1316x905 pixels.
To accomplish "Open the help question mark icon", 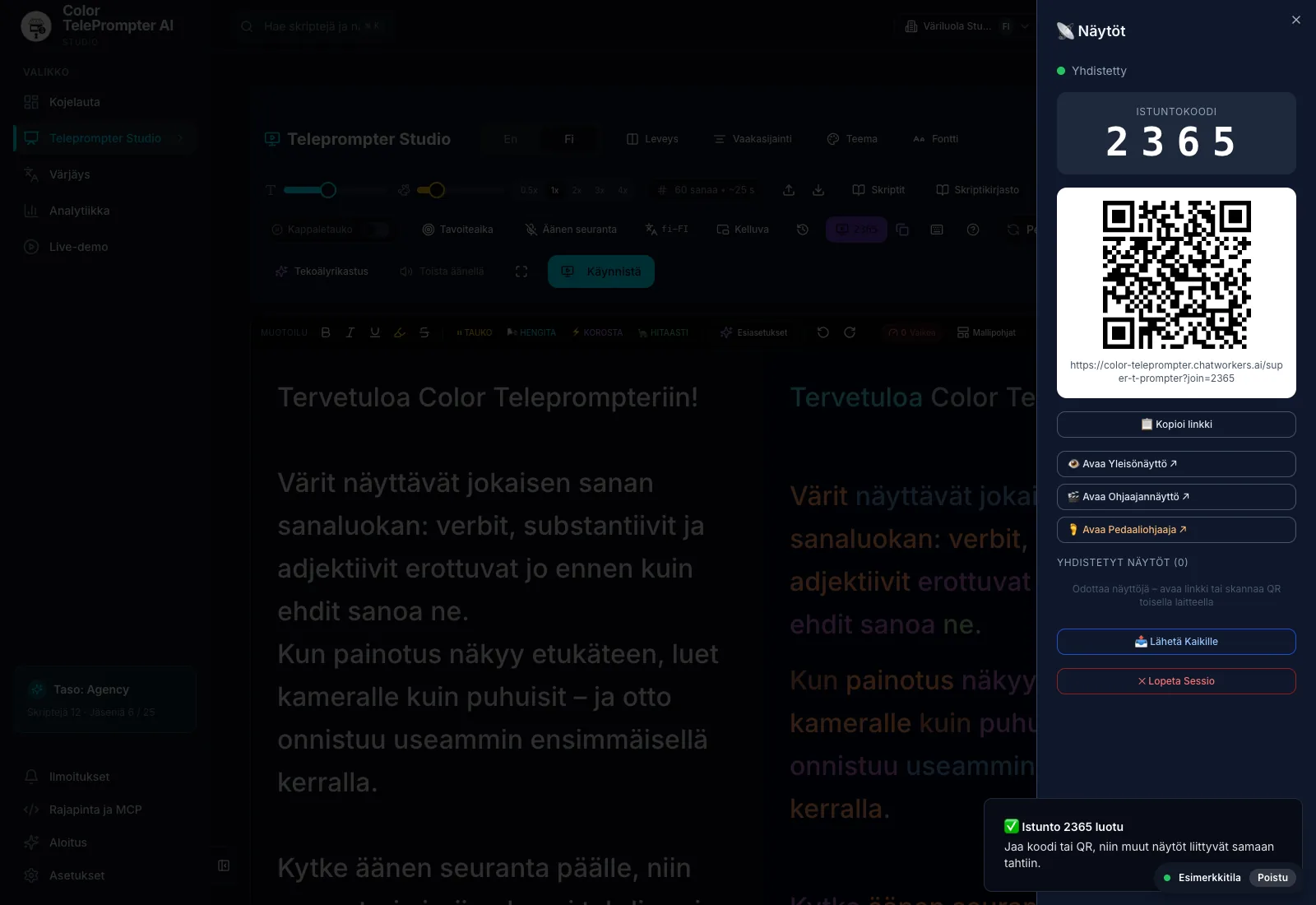I will click(x=973, y=230).
